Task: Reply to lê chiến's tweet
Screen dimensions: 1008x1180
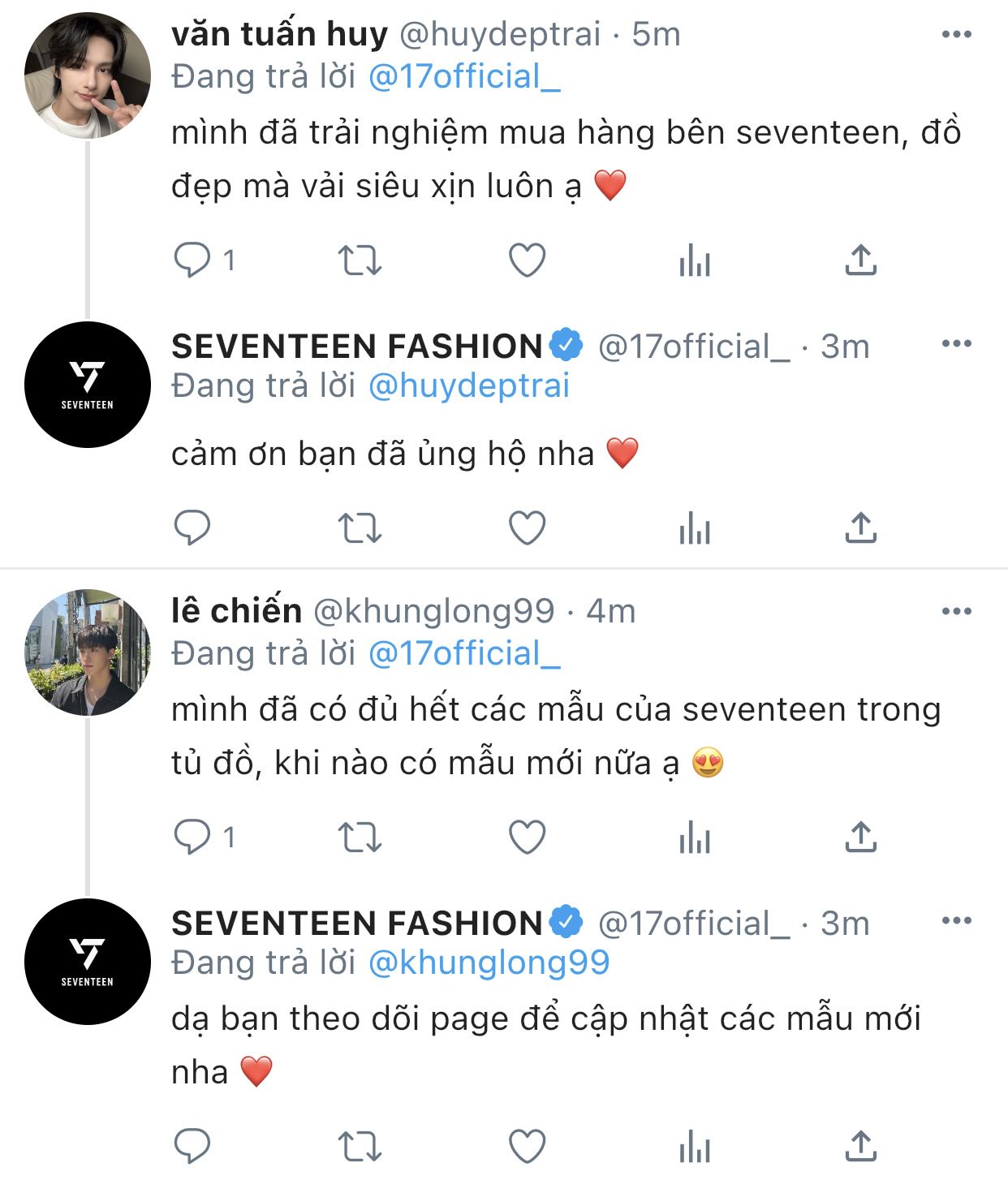Action: tap(192, 837)
